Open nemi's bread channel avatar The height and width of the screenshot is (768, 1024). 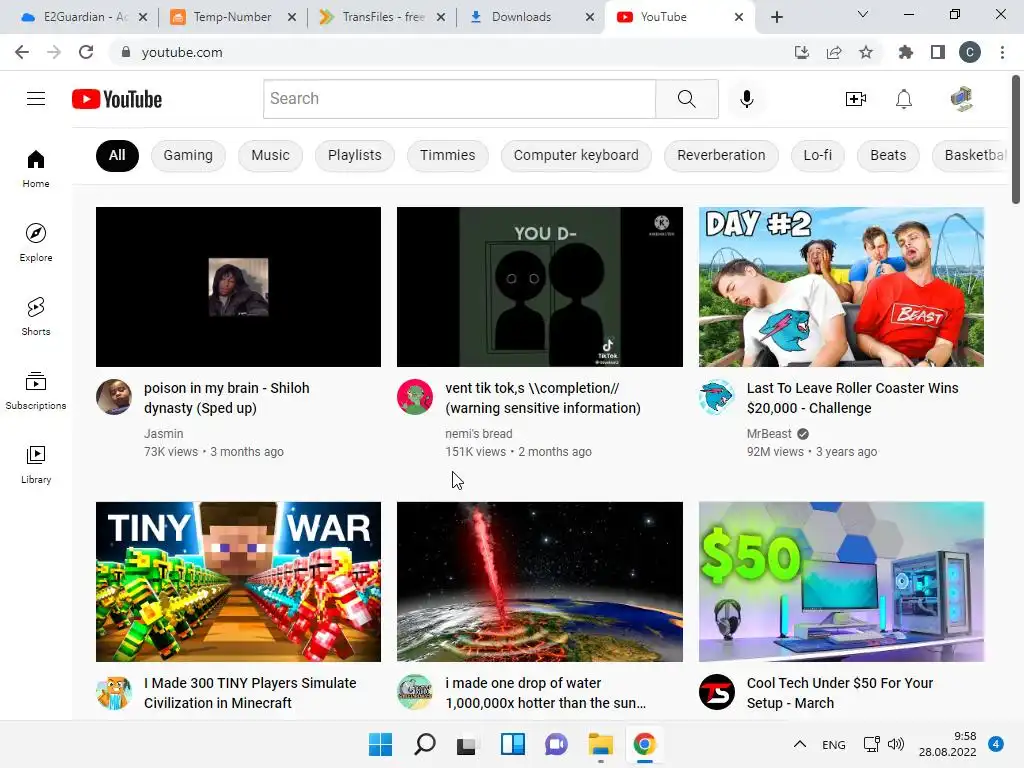tap(415, 397)
